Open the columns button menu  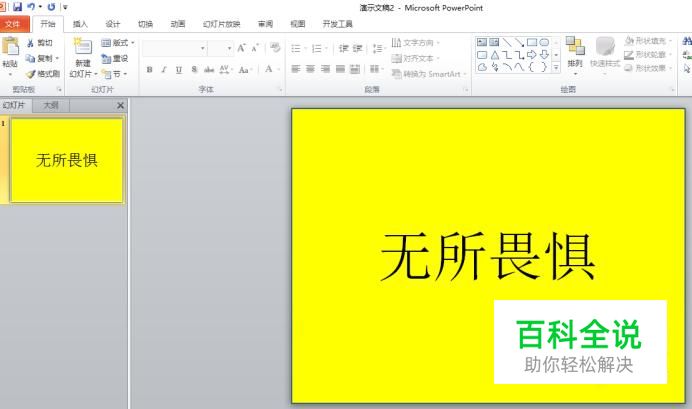pyautogui.click(x=375, y=69)
